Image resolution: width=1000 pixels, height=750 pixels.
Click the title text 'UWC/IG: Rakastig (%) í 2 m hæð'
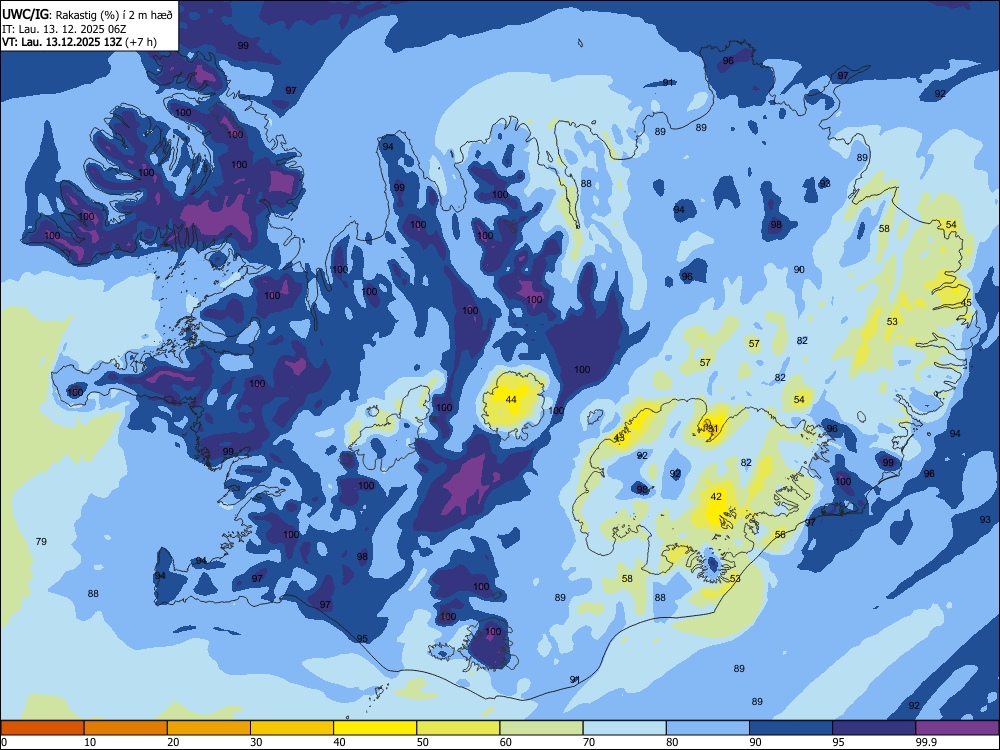pyautogui.click(x=87, y=14)
